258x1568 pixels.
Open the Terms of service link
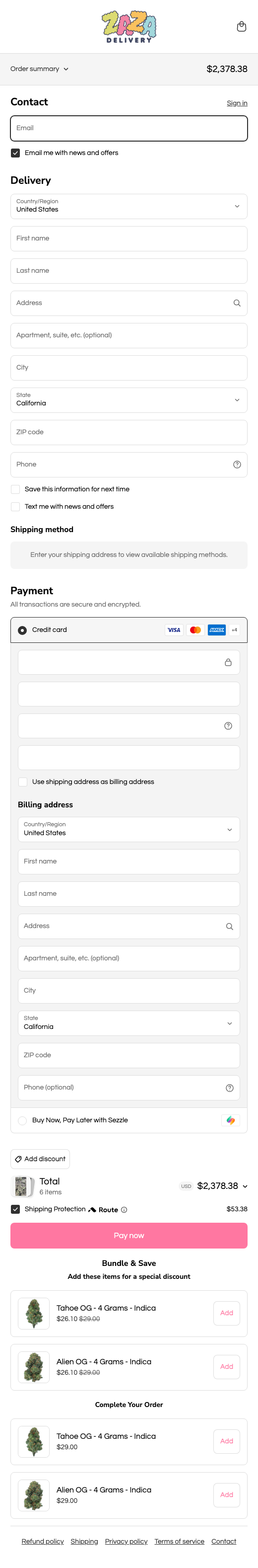[x=180, y=1541]
